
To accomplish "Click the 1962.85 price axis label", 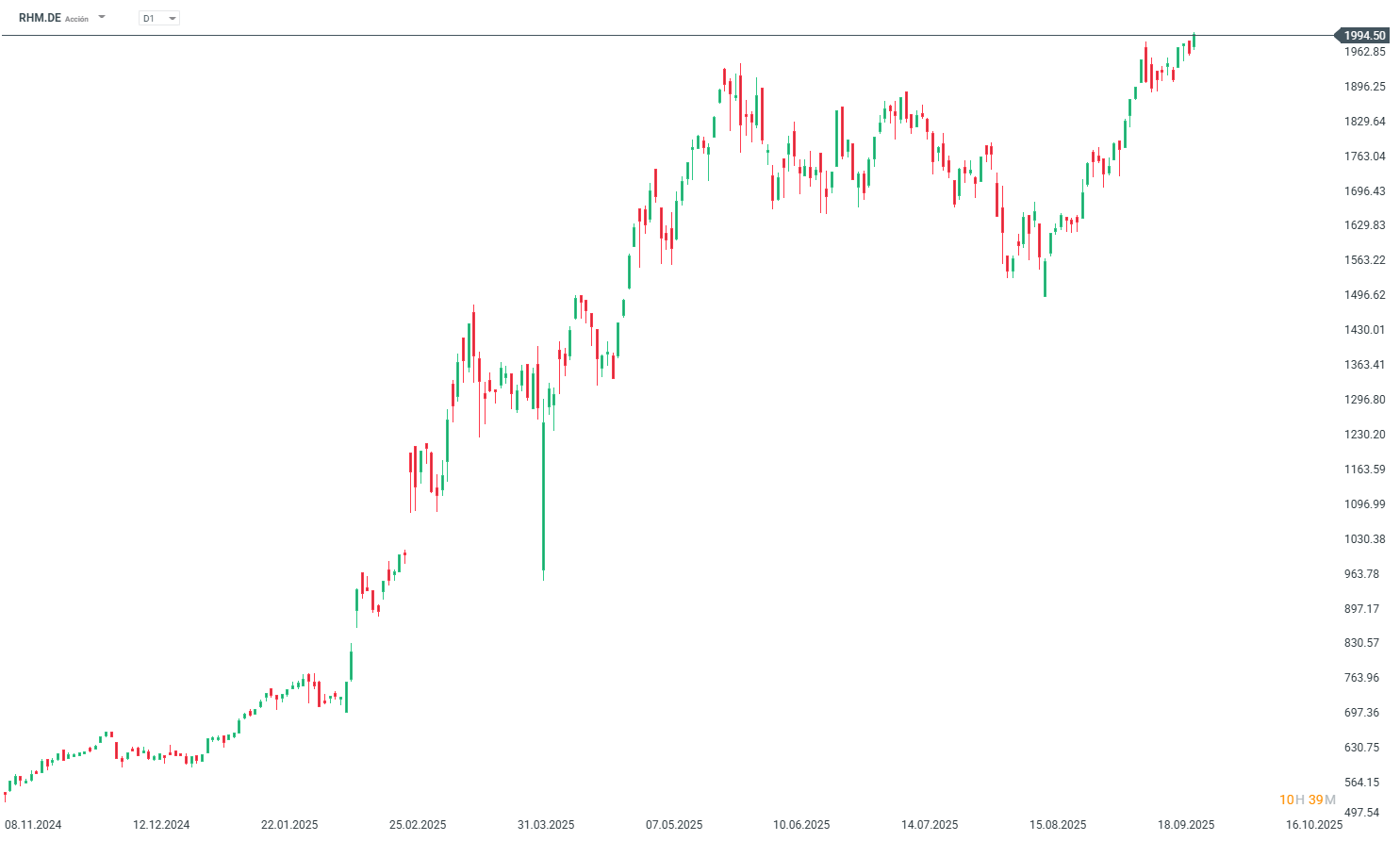I will coord(1364,52).
